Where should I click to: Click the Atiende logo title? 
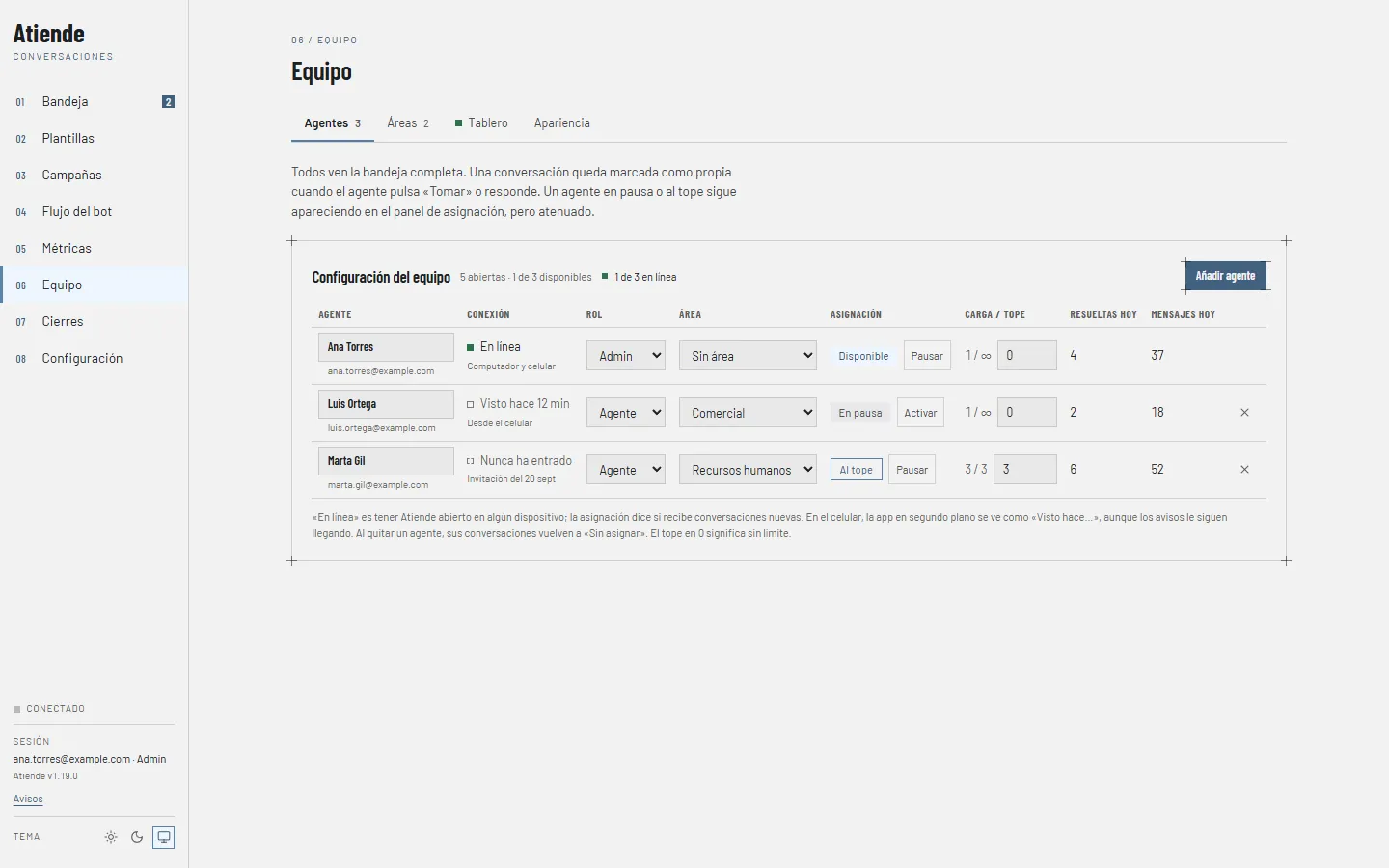(x=49, y=34)
